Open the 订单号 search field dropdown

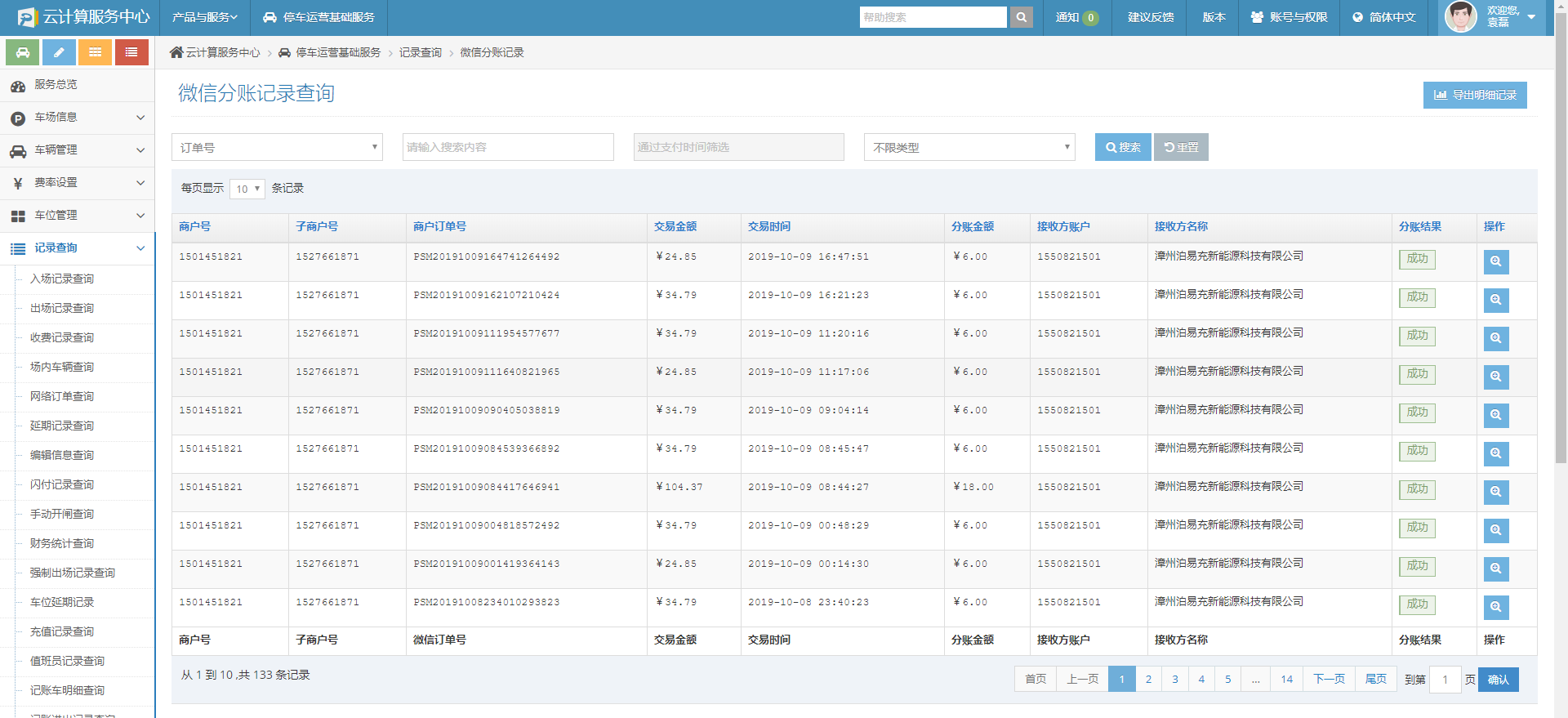(277, 147)
